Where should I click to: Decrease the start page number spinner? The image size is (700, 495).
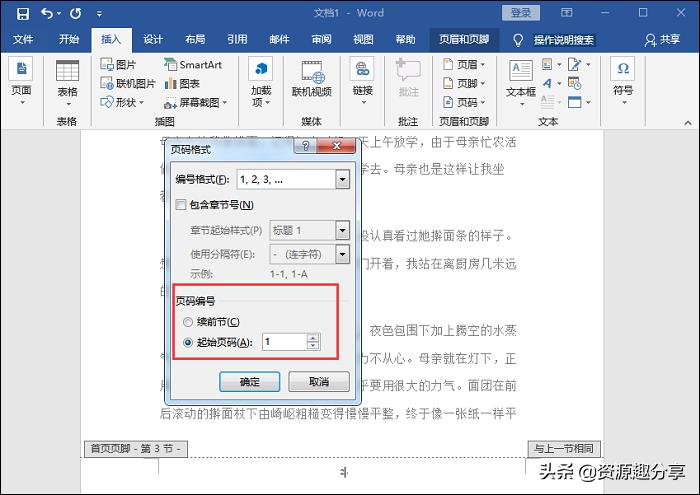(313, 346)
